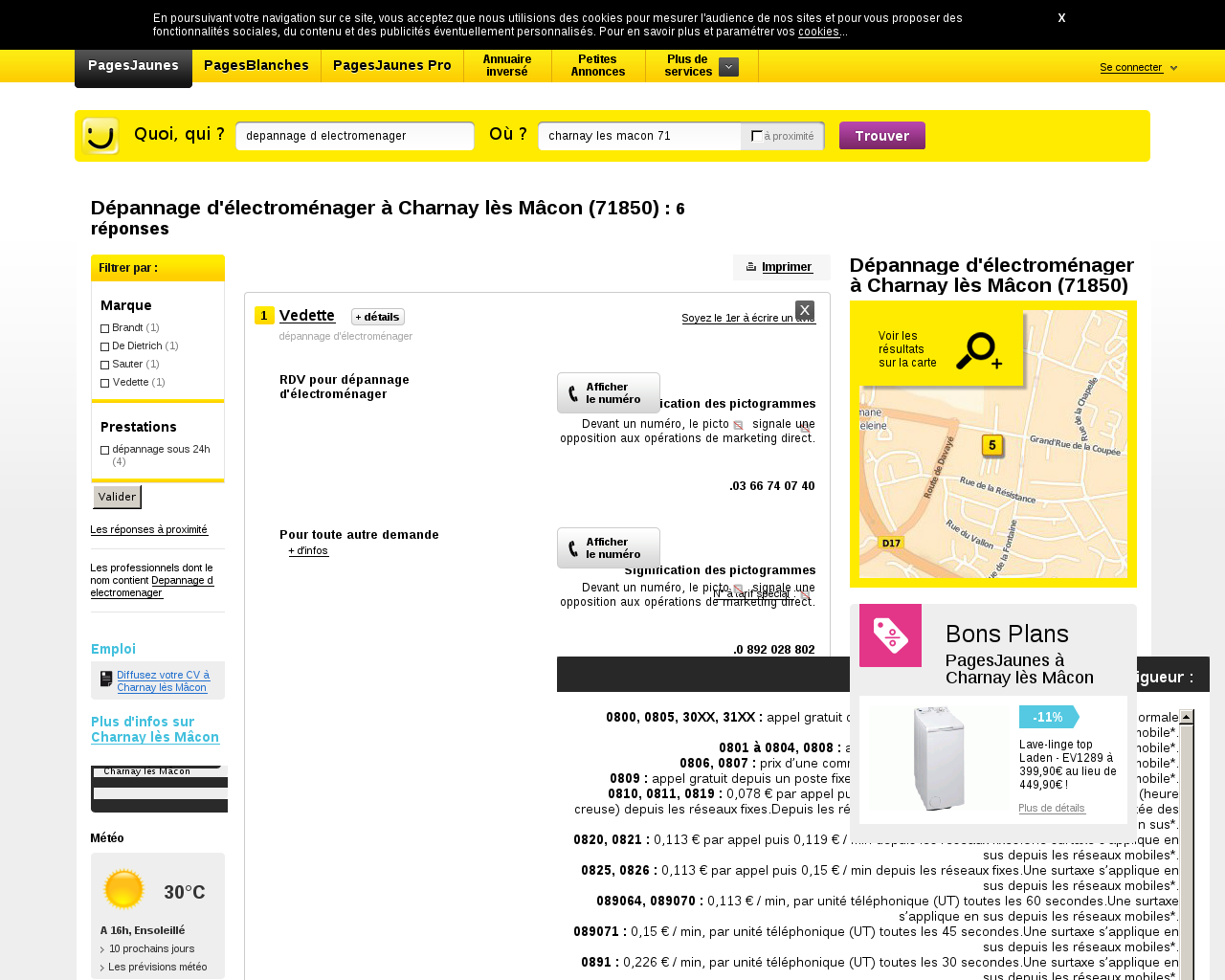
Task: Expand the Se connecter dropdown arrow
Action: pyautogui.click(x=1173, y=68)
